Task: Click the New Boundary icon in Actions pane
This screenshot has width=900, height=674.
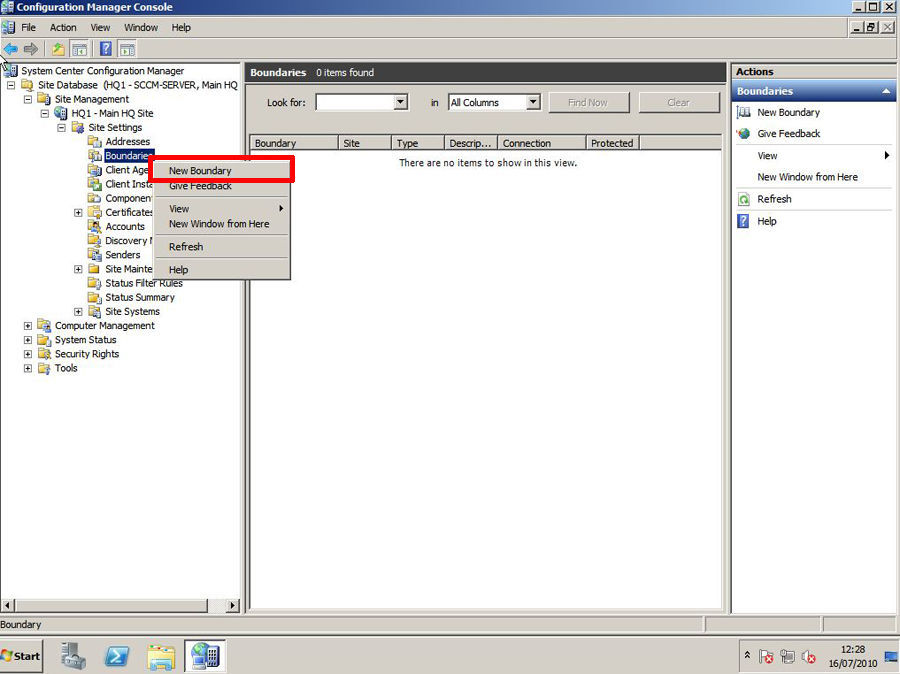Action: click(x=744, y=113)
